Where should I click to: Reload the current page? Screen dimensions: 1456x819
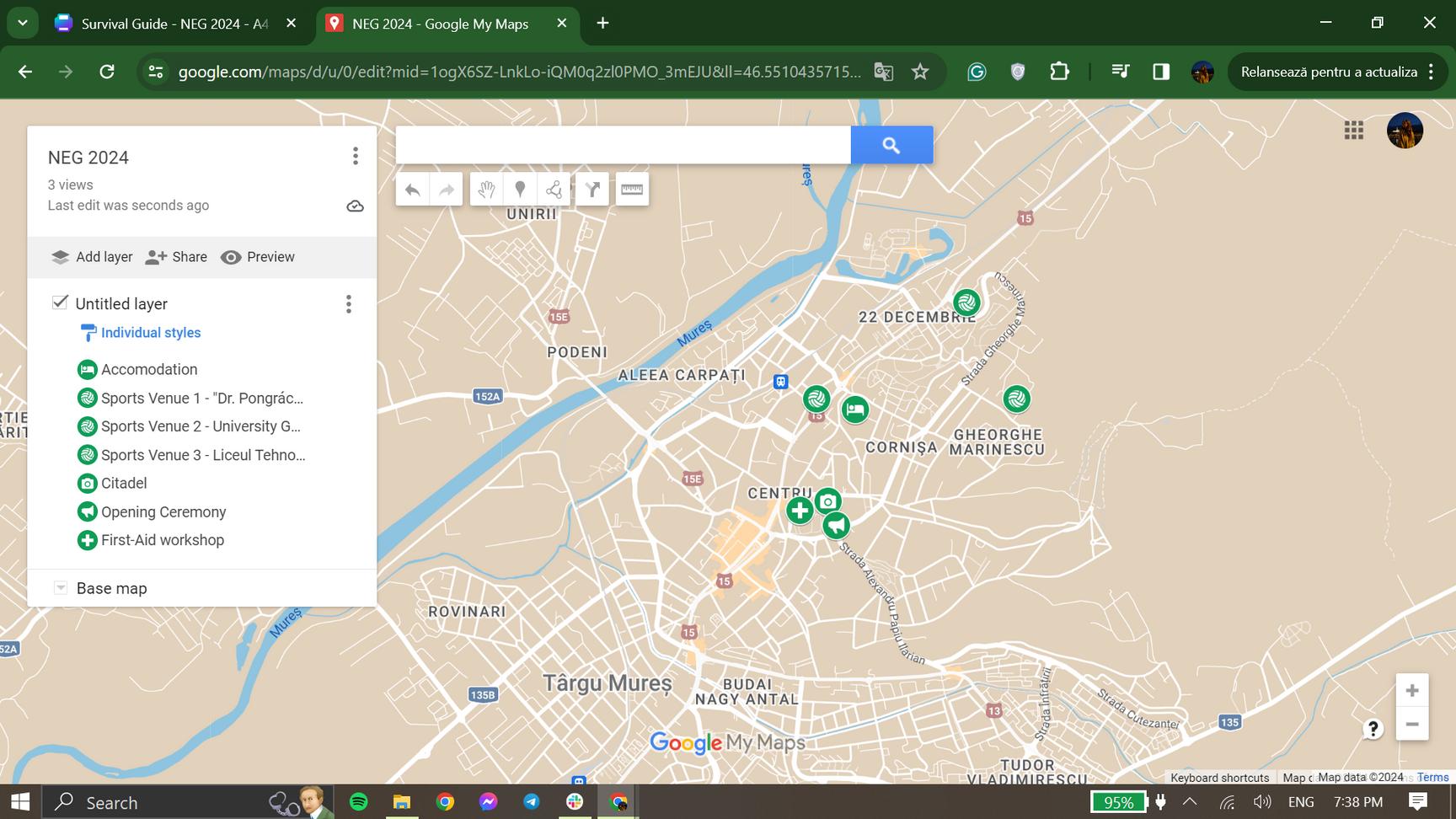coord(107,72)
